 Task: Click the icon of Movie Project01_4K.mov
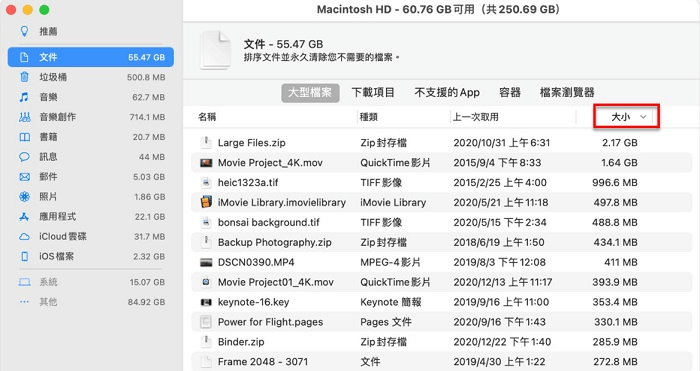[206, 282]
